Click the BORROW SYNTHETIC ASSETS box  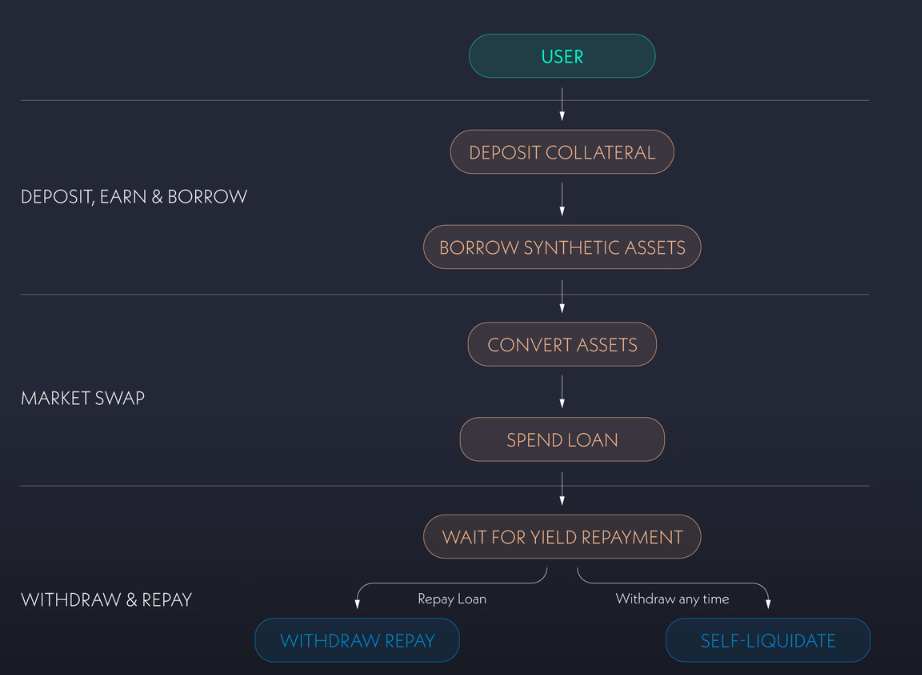562,248
